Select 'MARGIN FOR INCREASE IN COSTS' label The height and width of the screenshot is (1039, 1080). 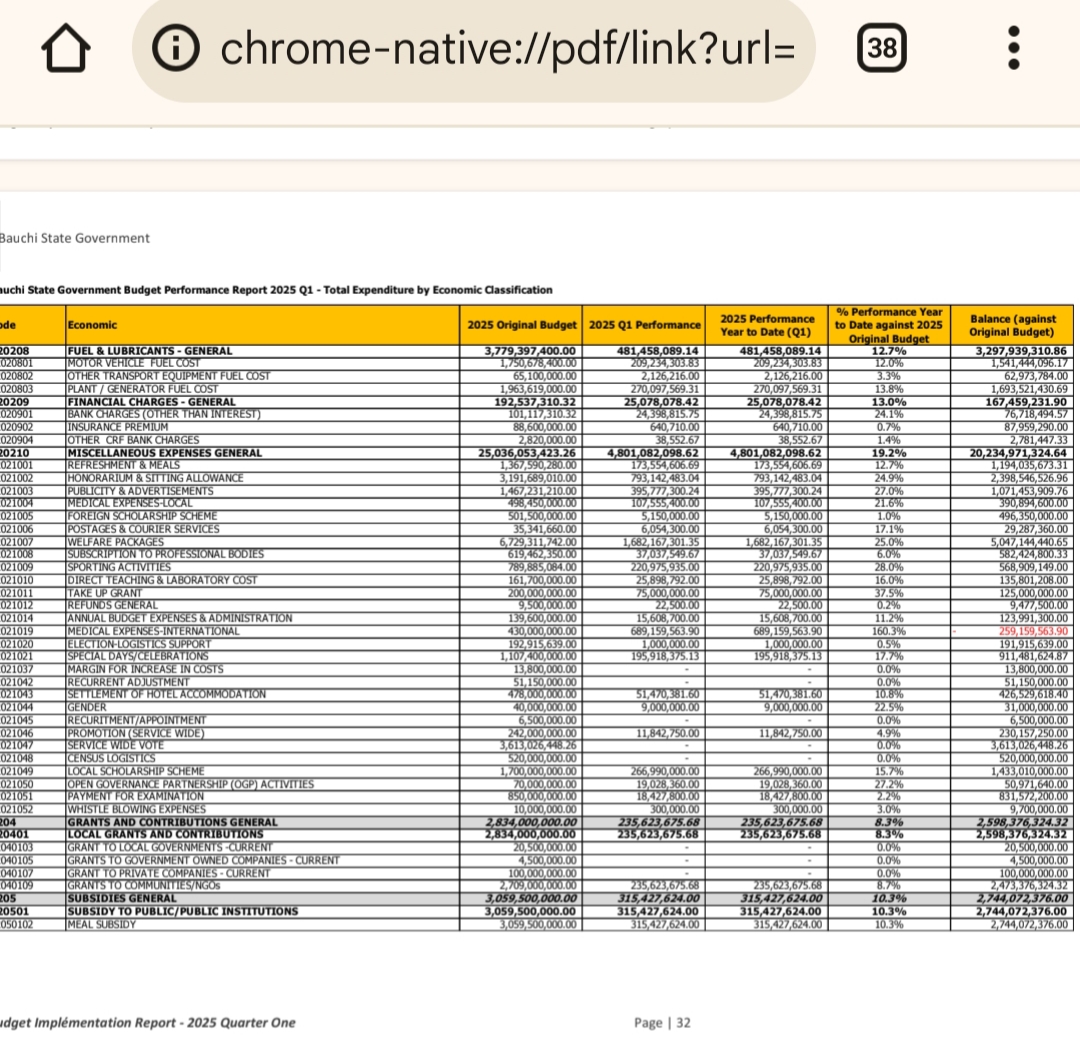point(145,670)
